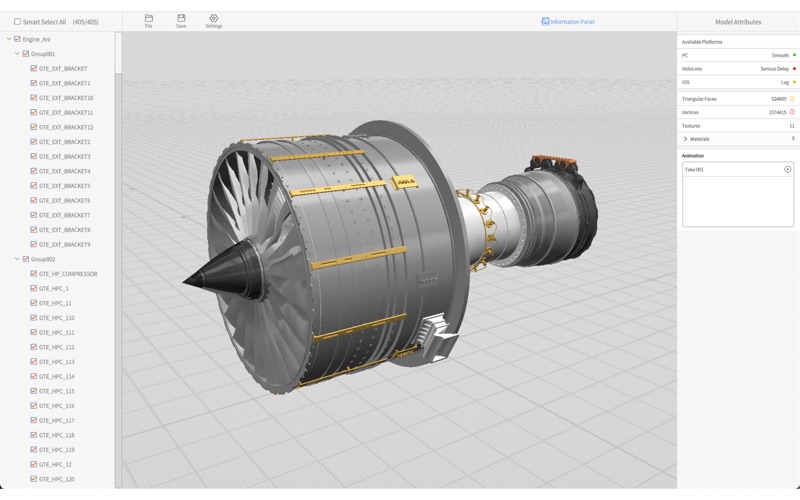The height and width of the screenshot is (500, 800).
Task: Click the Triangular Faces warning icon
Action: pos(792,98)
